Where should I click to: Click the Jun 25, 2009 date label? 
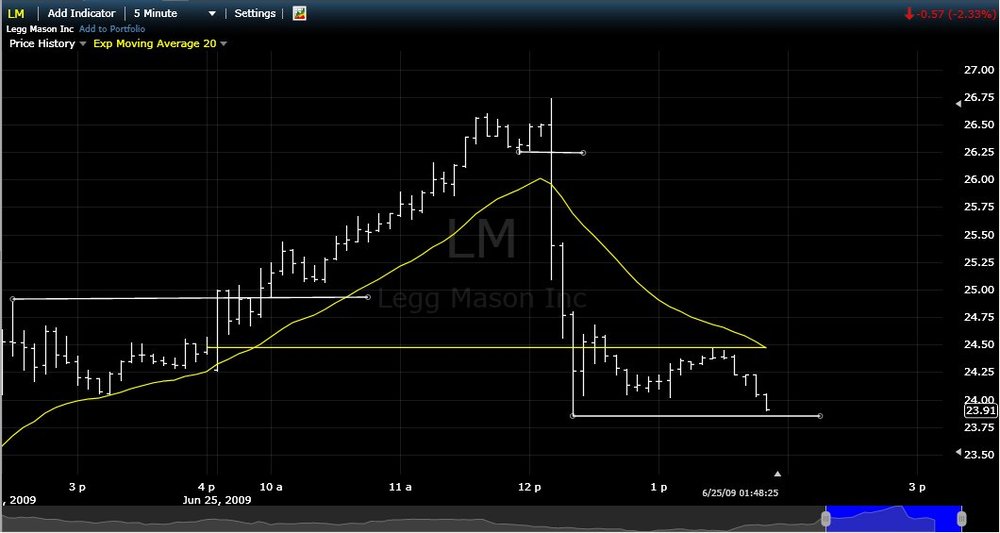pos(217,500)
